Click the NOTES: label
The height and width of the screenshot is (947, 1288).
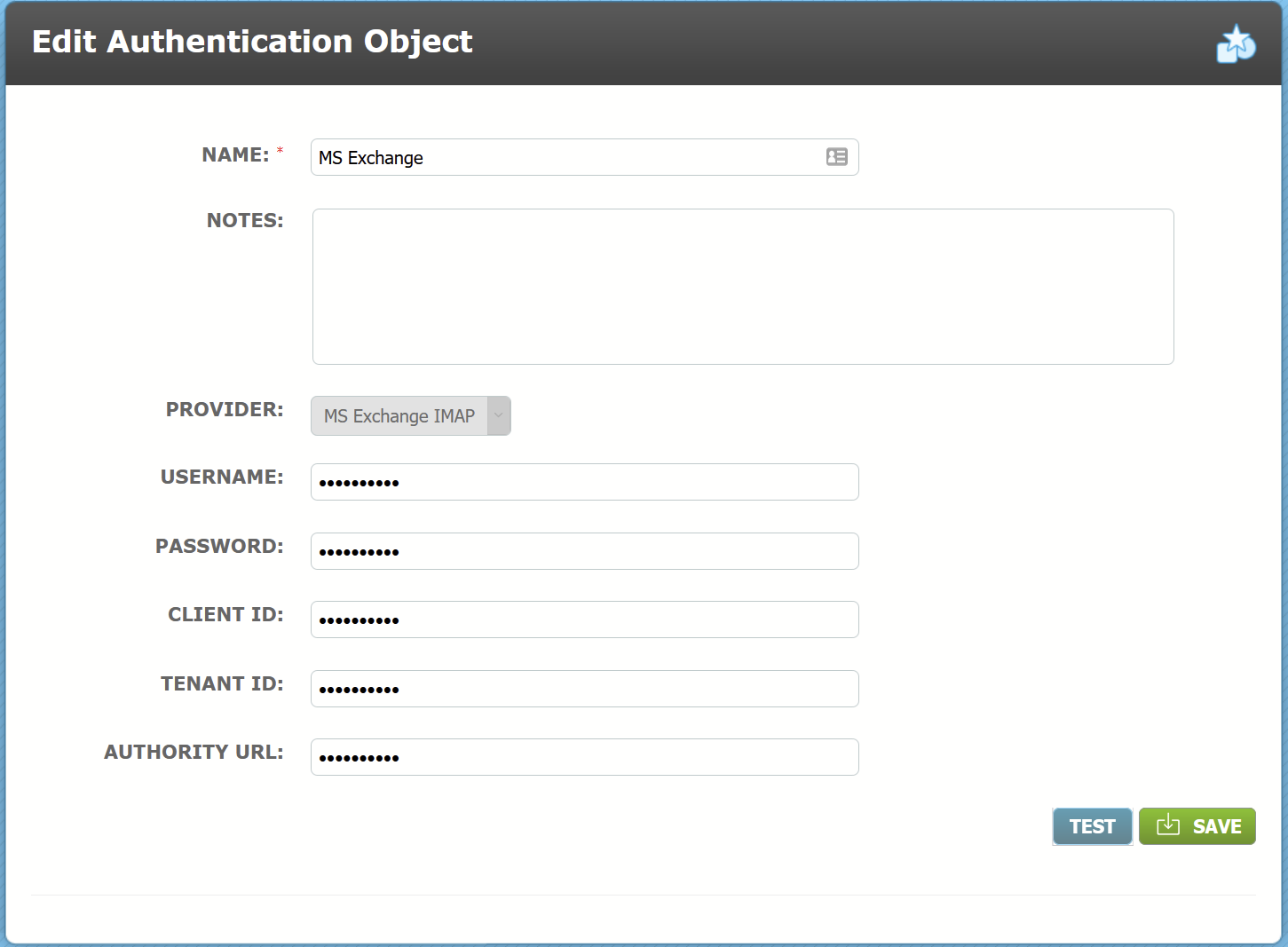point(245,220)
